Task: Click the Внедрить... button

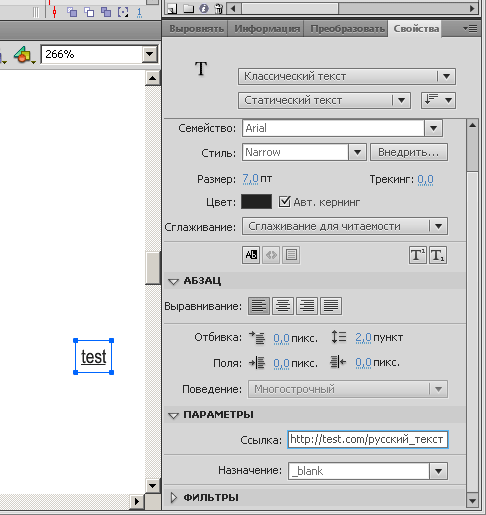Action: pyautogui.click(x=409, y=152)
